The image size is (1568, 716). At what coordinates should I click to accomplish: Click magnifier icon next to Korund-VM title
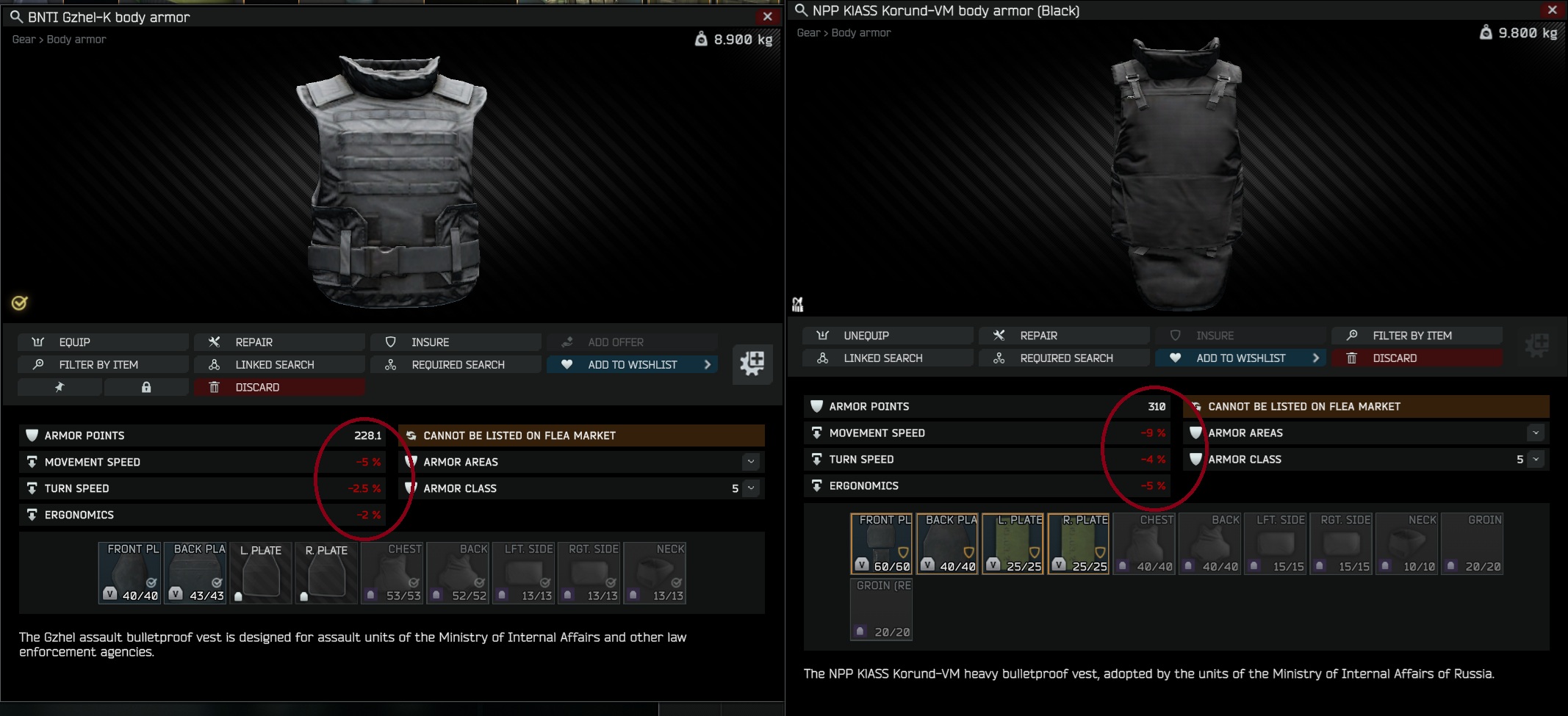(801, 10)
